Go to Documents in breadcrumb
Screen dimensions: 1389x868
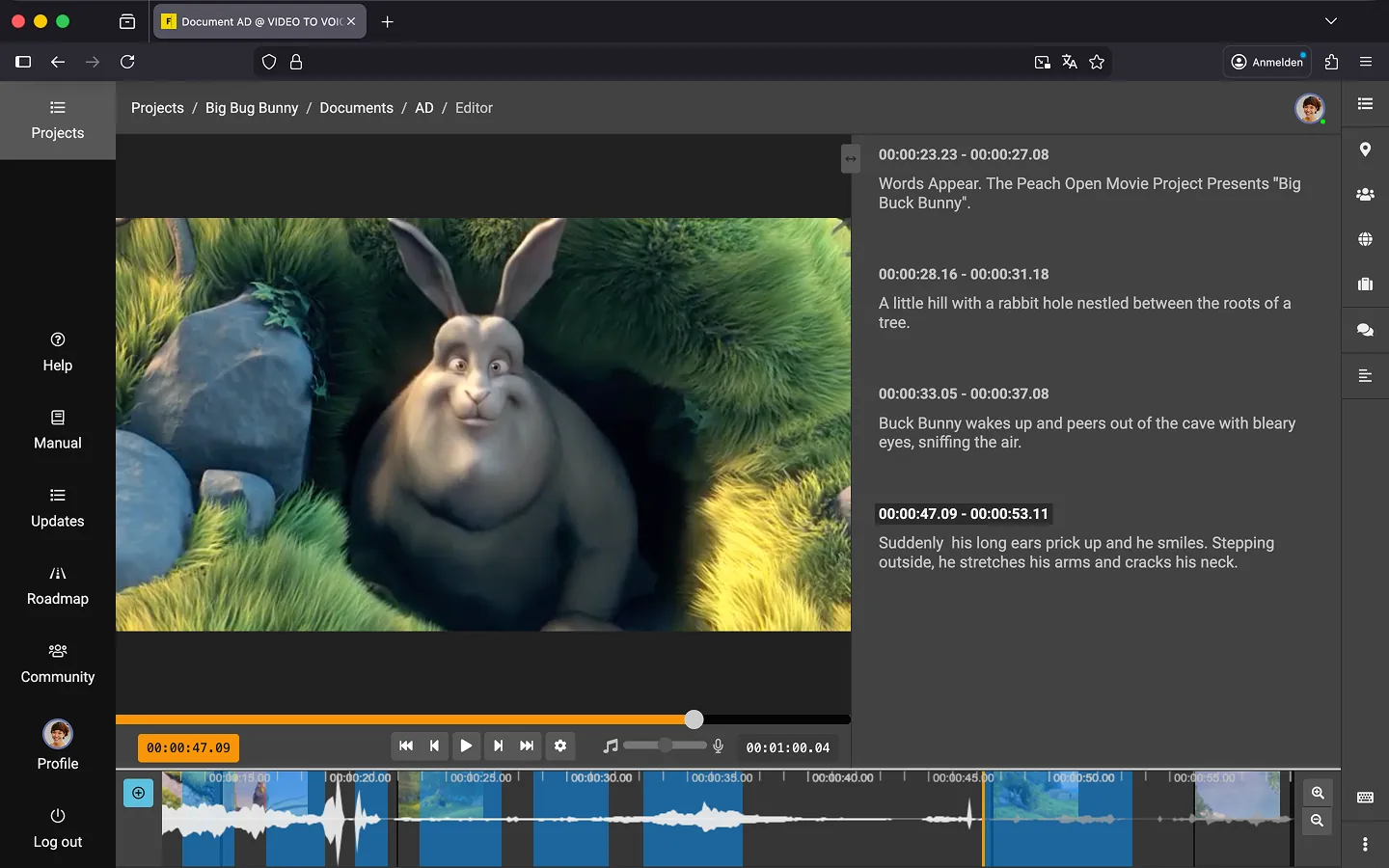click(356, 108)
